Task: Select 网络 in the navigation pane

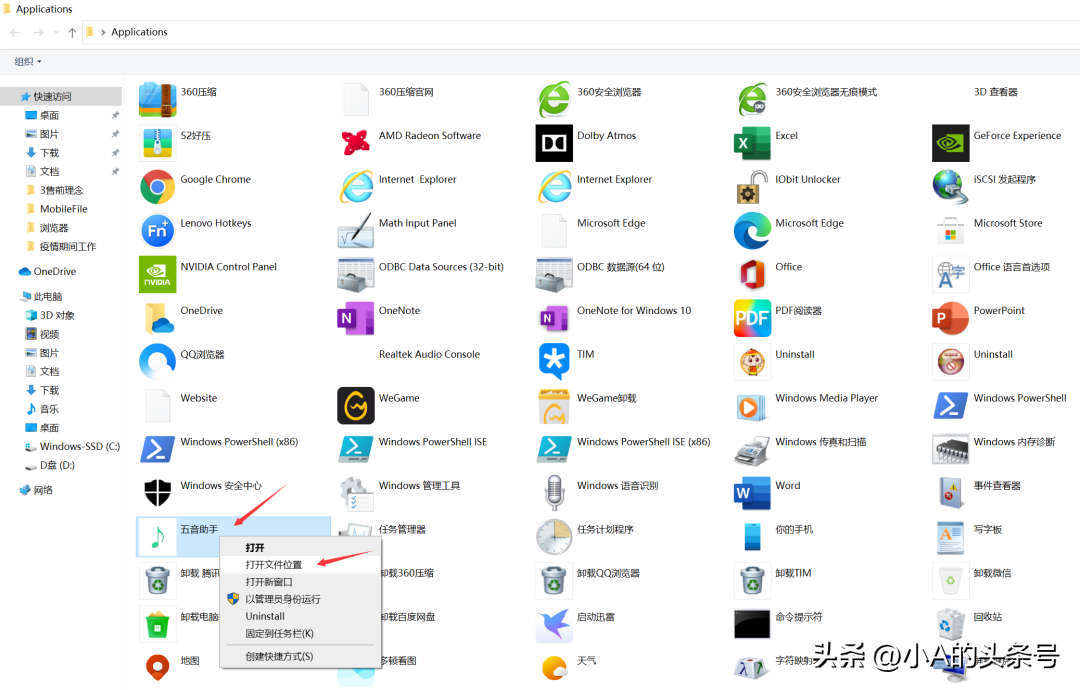Action: (x=43, y=490)
